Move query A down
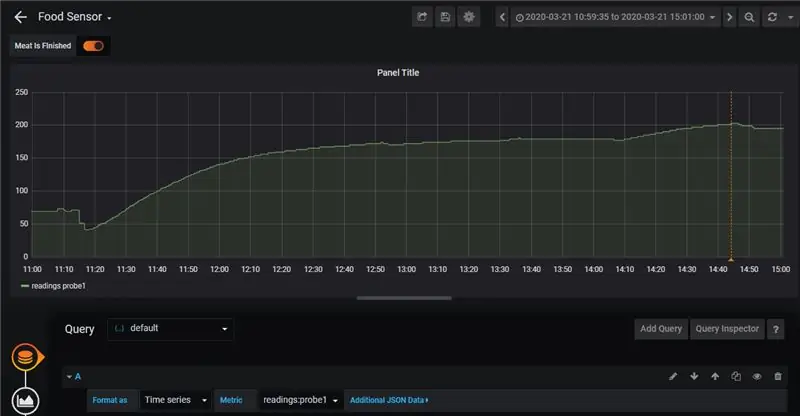Screen dimensions: 800x416 [694, 377]
